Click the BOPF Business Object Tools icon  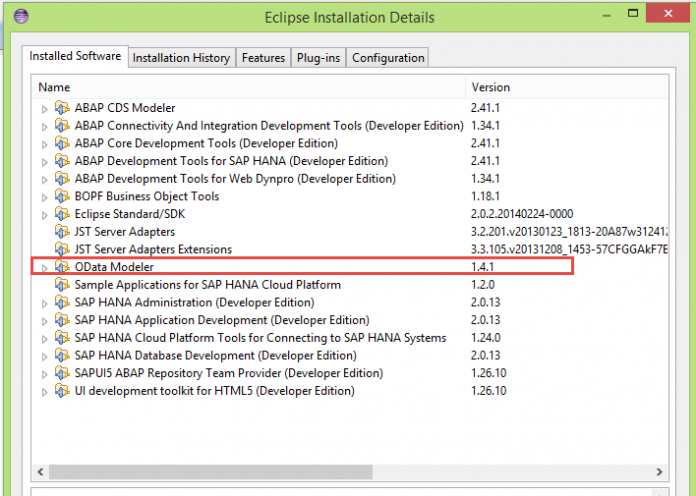pos(62,196)
